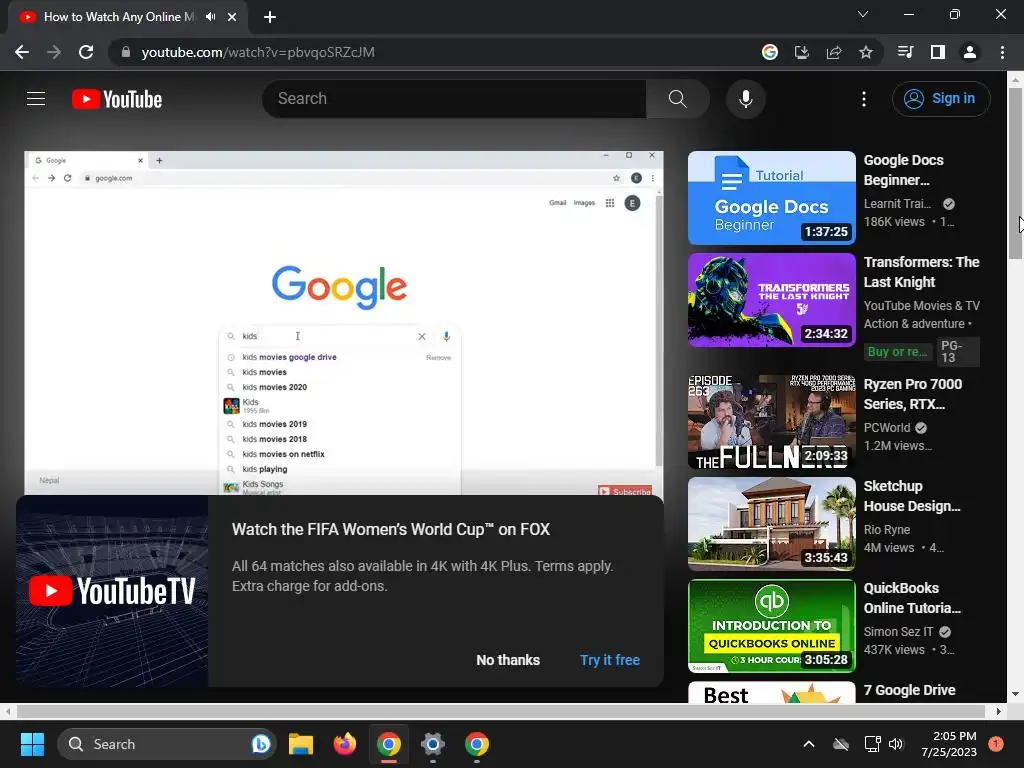Go back to previous page
The width and height of the screenshot is (1024, 768).
click(22, 52)
